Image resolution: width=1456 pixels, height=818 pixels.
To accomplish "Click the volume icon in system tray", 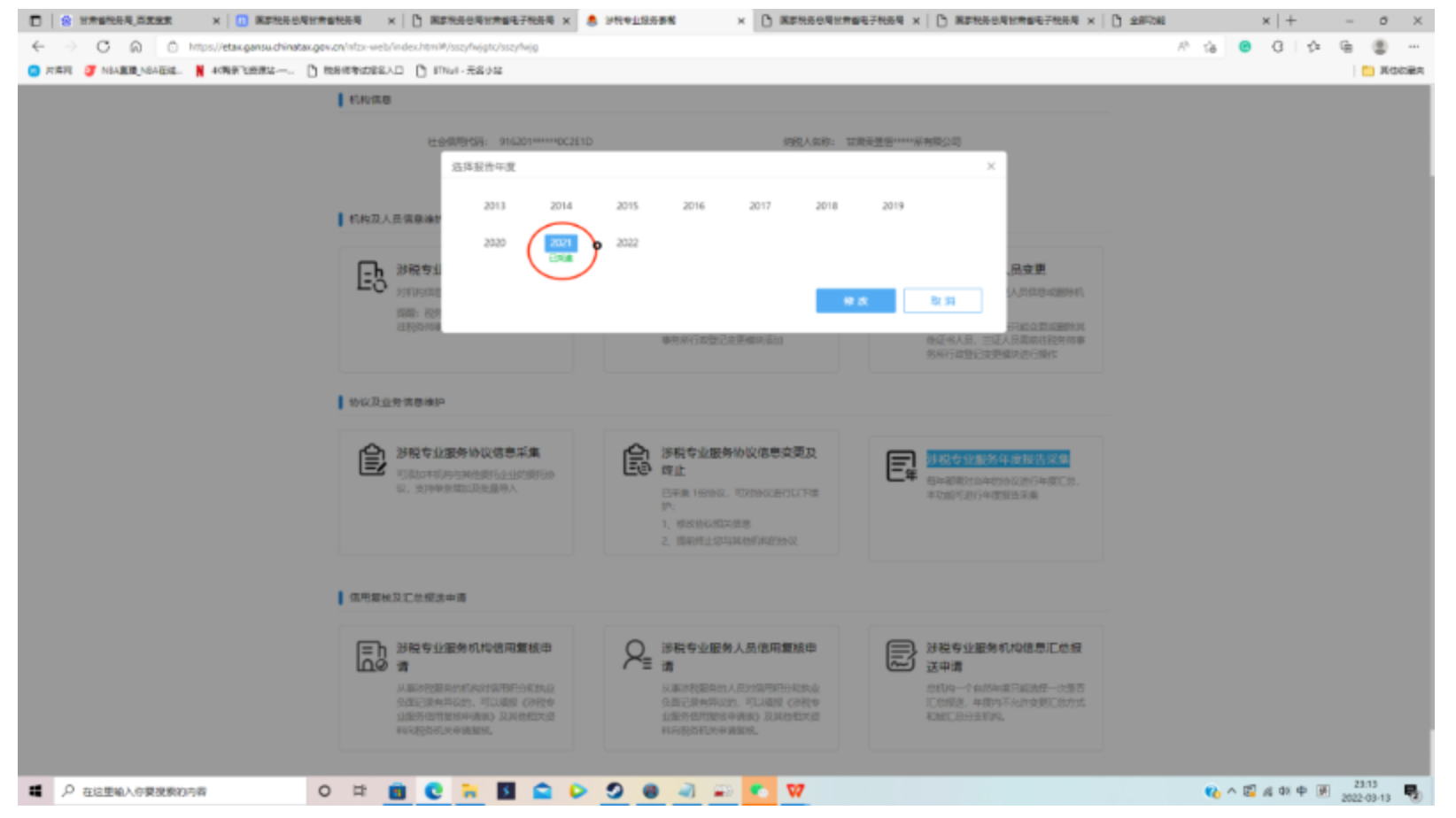I will [x=1284, y=791].
